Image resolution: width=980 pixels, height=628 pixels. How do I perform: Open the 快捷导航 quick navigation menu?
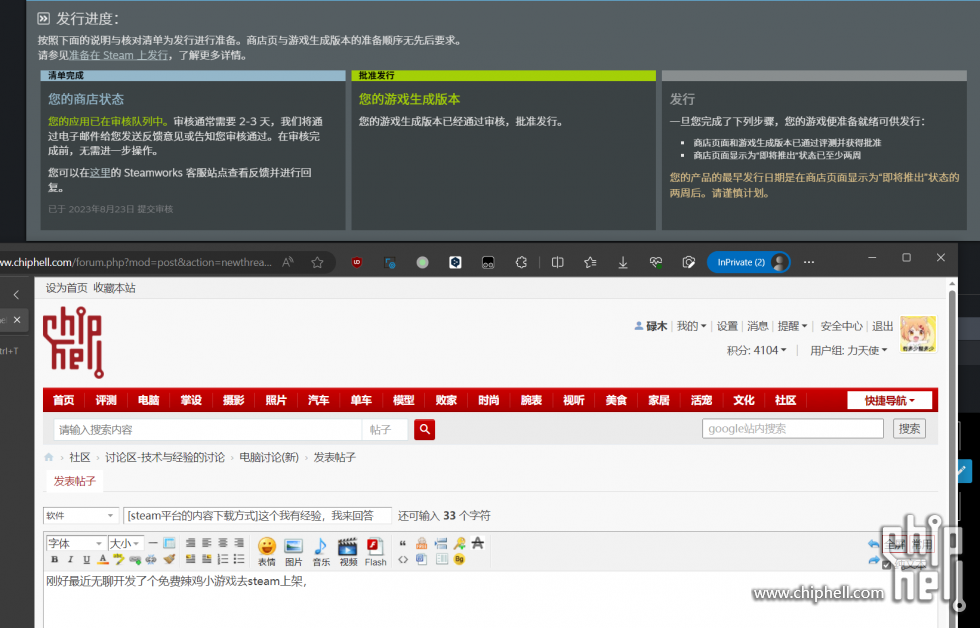tap(889, 401)
